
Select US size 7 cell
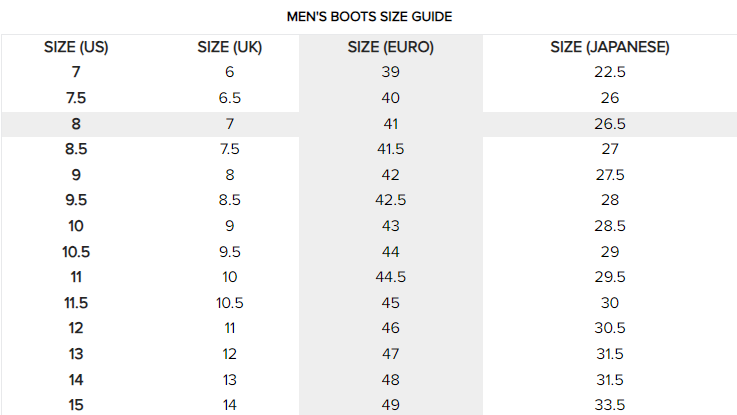pyautogui.click(x=76, y=72)
